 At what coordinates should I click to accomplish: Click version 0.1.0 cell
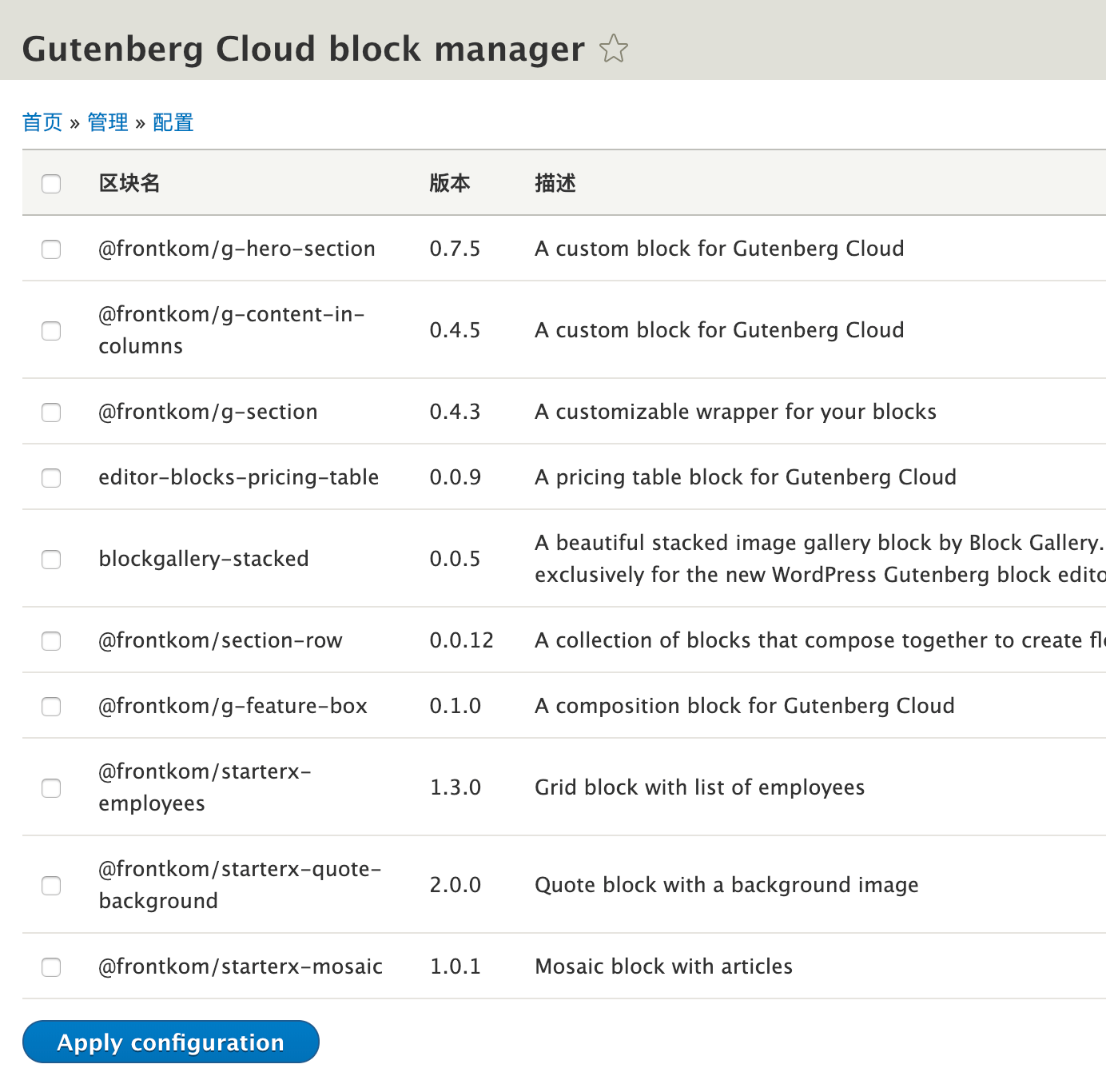(x=456, y=706)
